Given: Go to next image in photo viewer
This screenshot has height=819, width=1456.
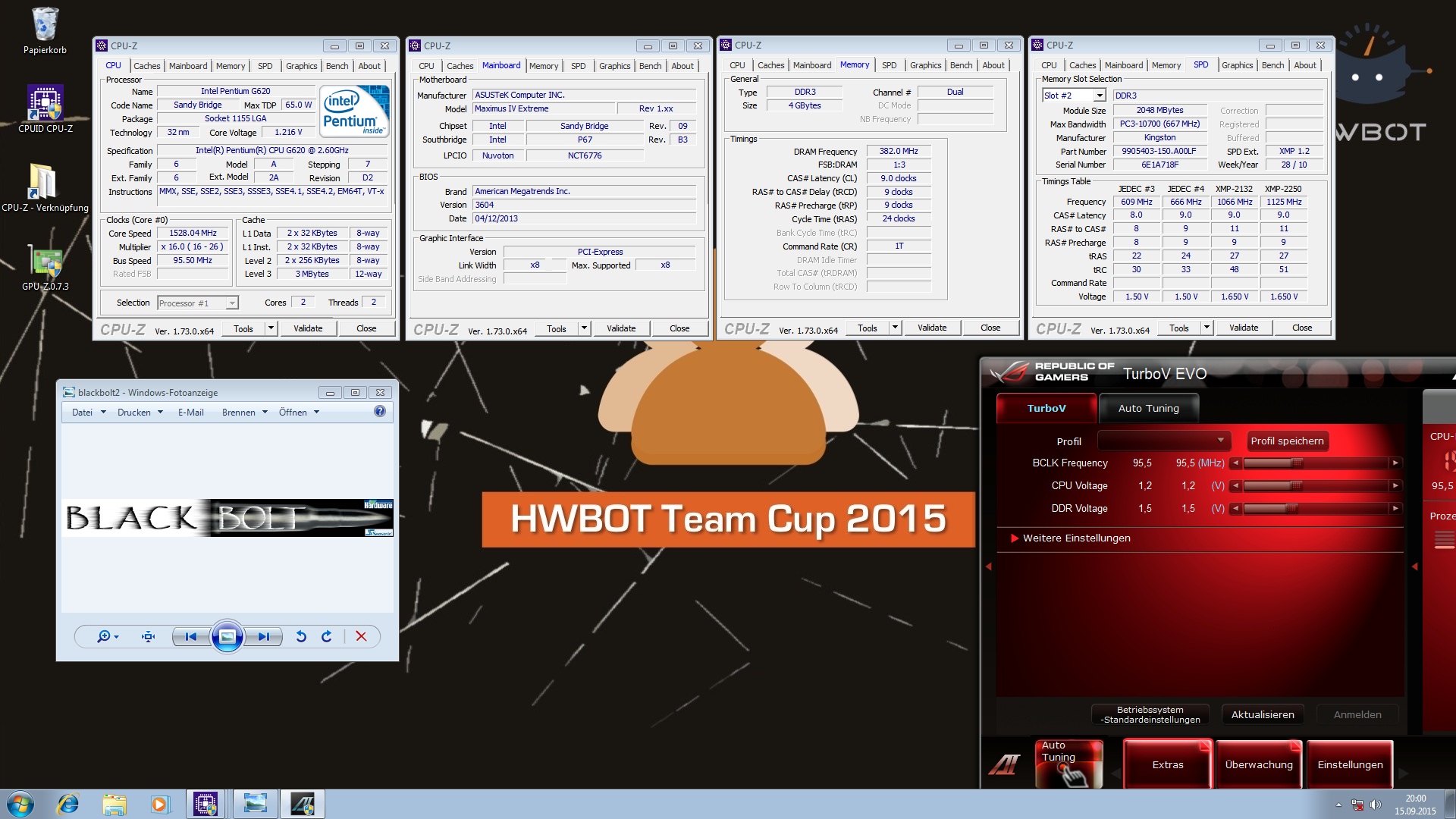Looking at the screenshot, I should [x=263, y=636].
